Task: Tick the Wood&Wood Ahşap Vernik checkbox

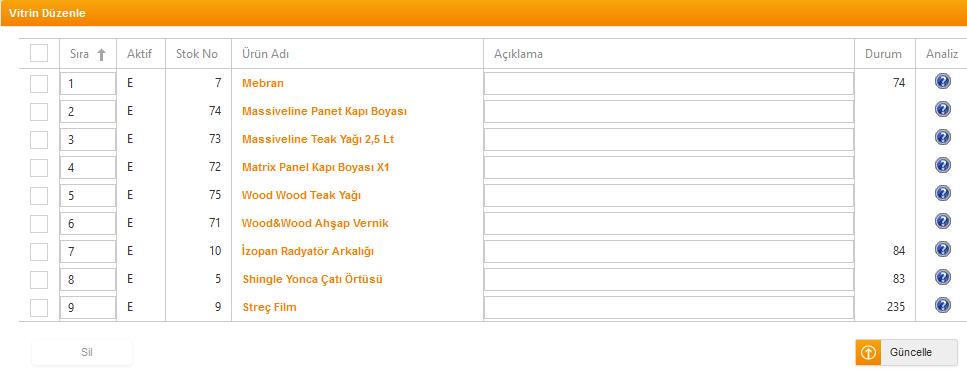Action: pyautogui.click(x=39, y=223)
